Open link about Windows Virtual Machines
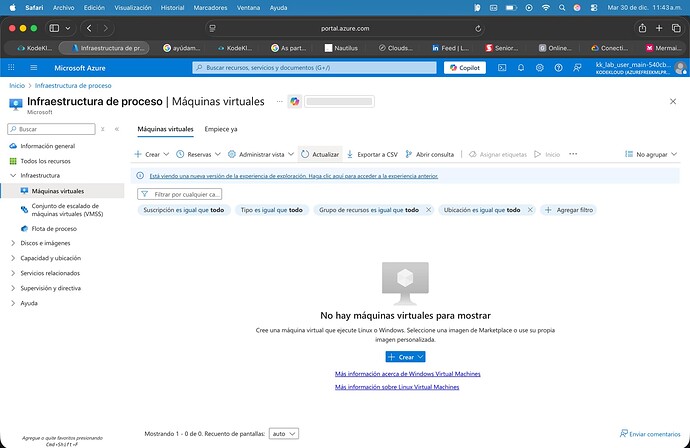 pyautogui.click(x=407, y=374)
